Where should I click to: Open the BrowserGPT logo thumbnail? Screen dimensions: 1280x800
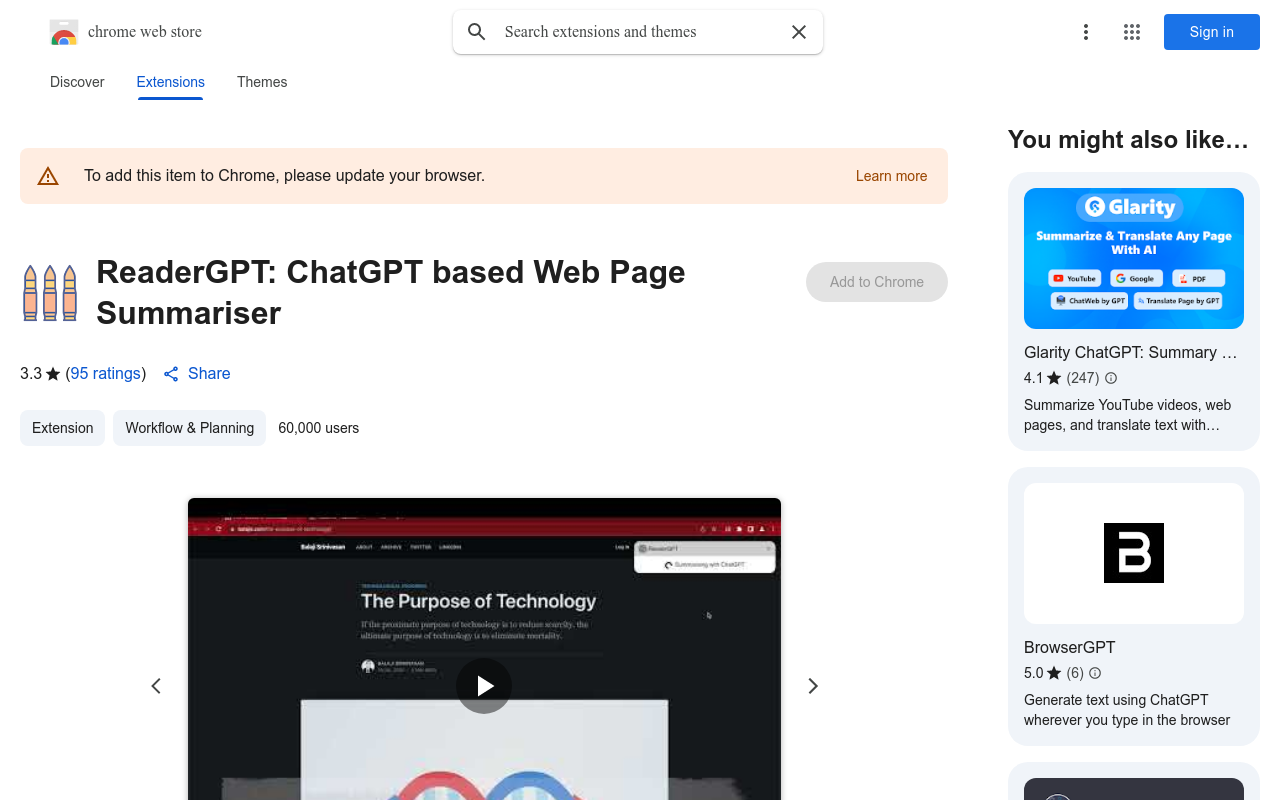point(1134,553)
